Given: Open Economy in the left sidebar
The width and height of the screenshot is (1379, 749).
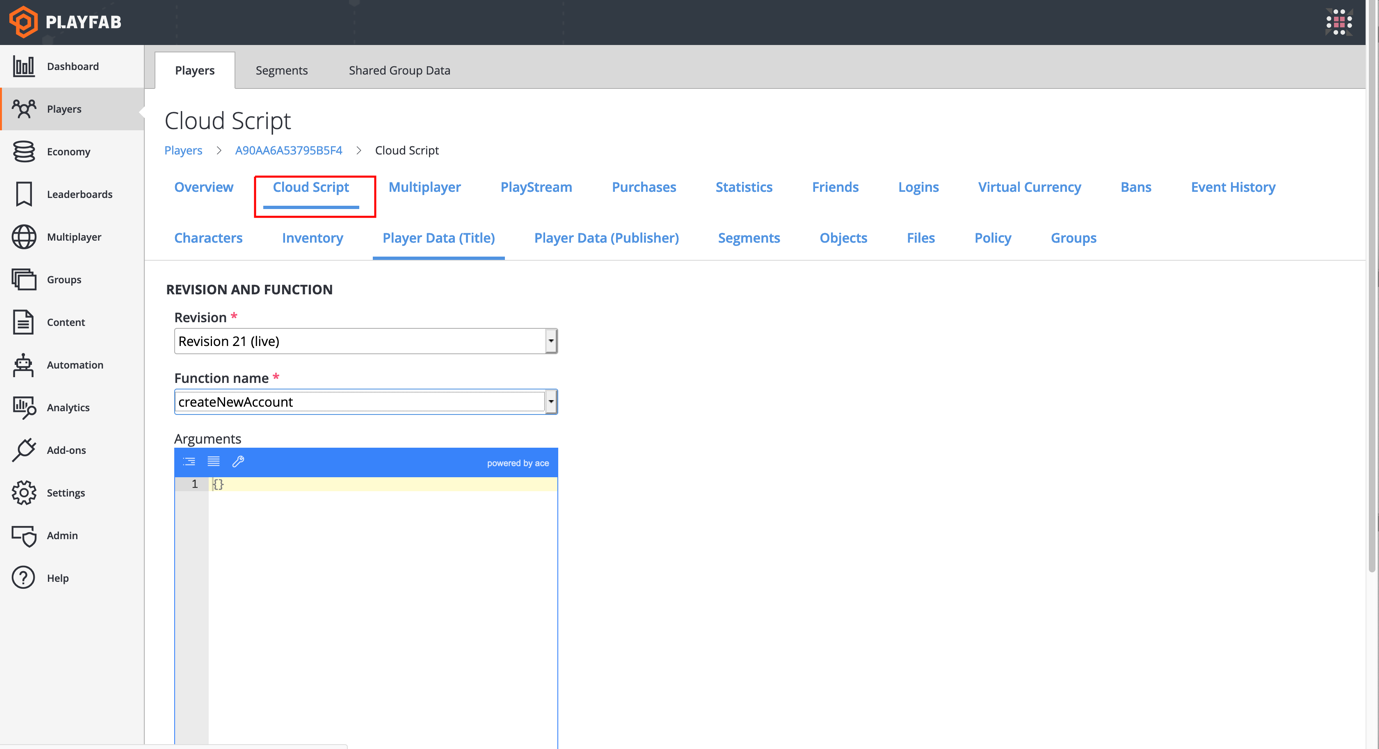Looking at the screenshot, I should click(72, 152).
